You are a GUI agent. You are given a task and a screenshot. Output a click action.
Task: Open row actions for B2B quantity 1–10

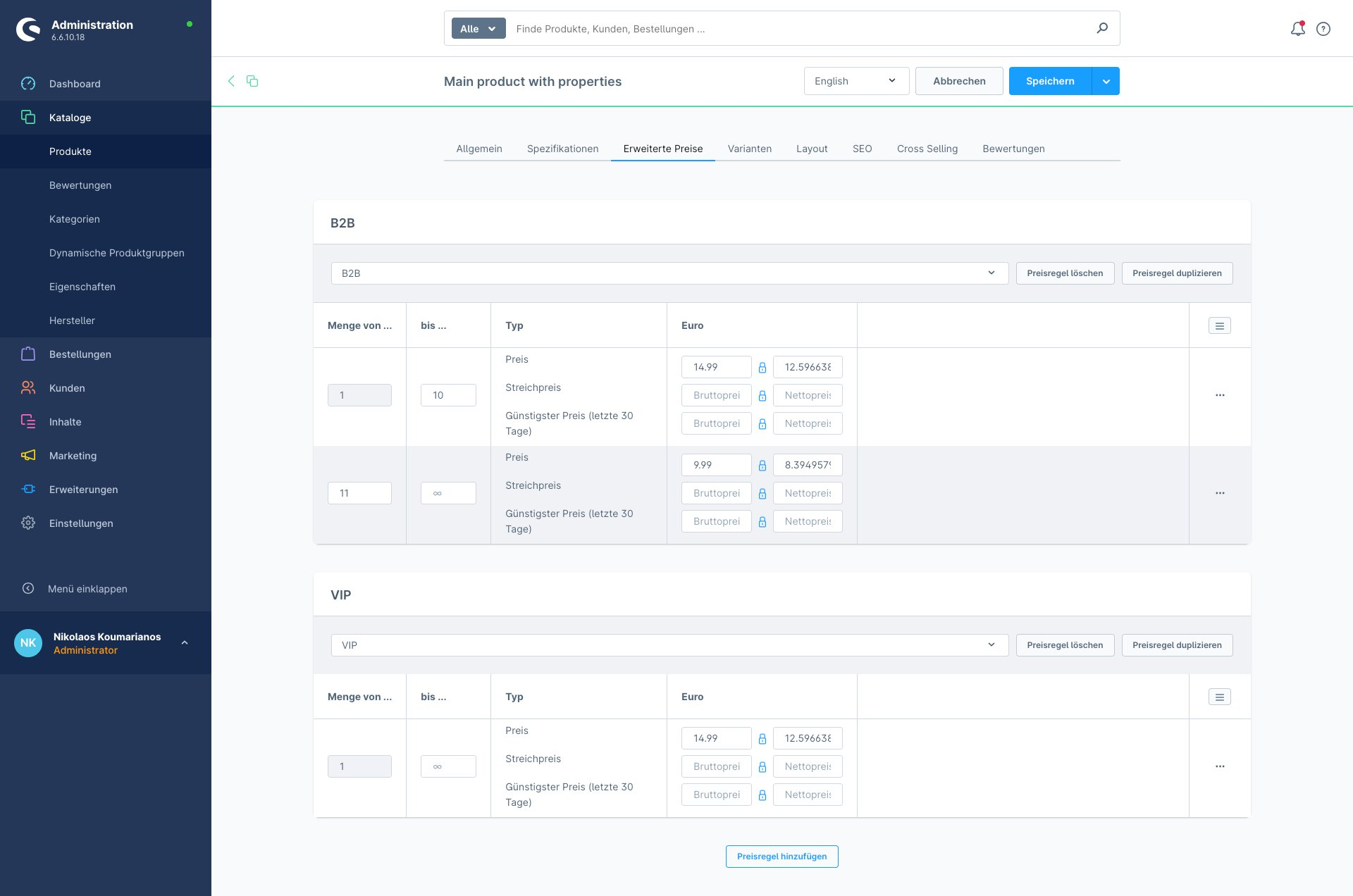click(1220, 395)
